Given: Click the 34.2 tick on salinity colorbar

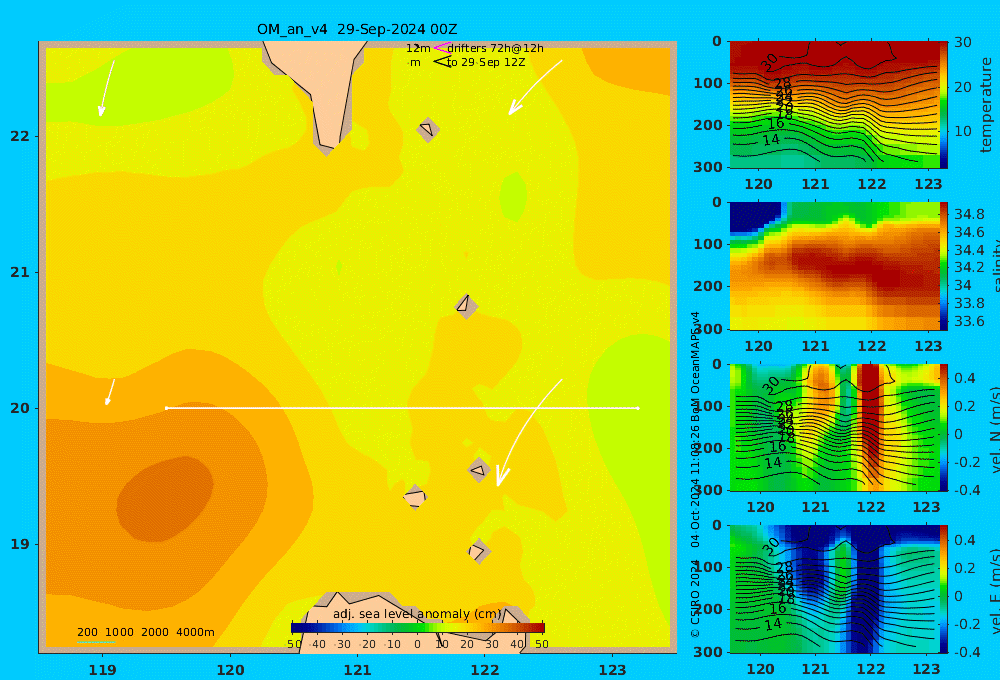Looking at the screenshot, I should point(969,267).
